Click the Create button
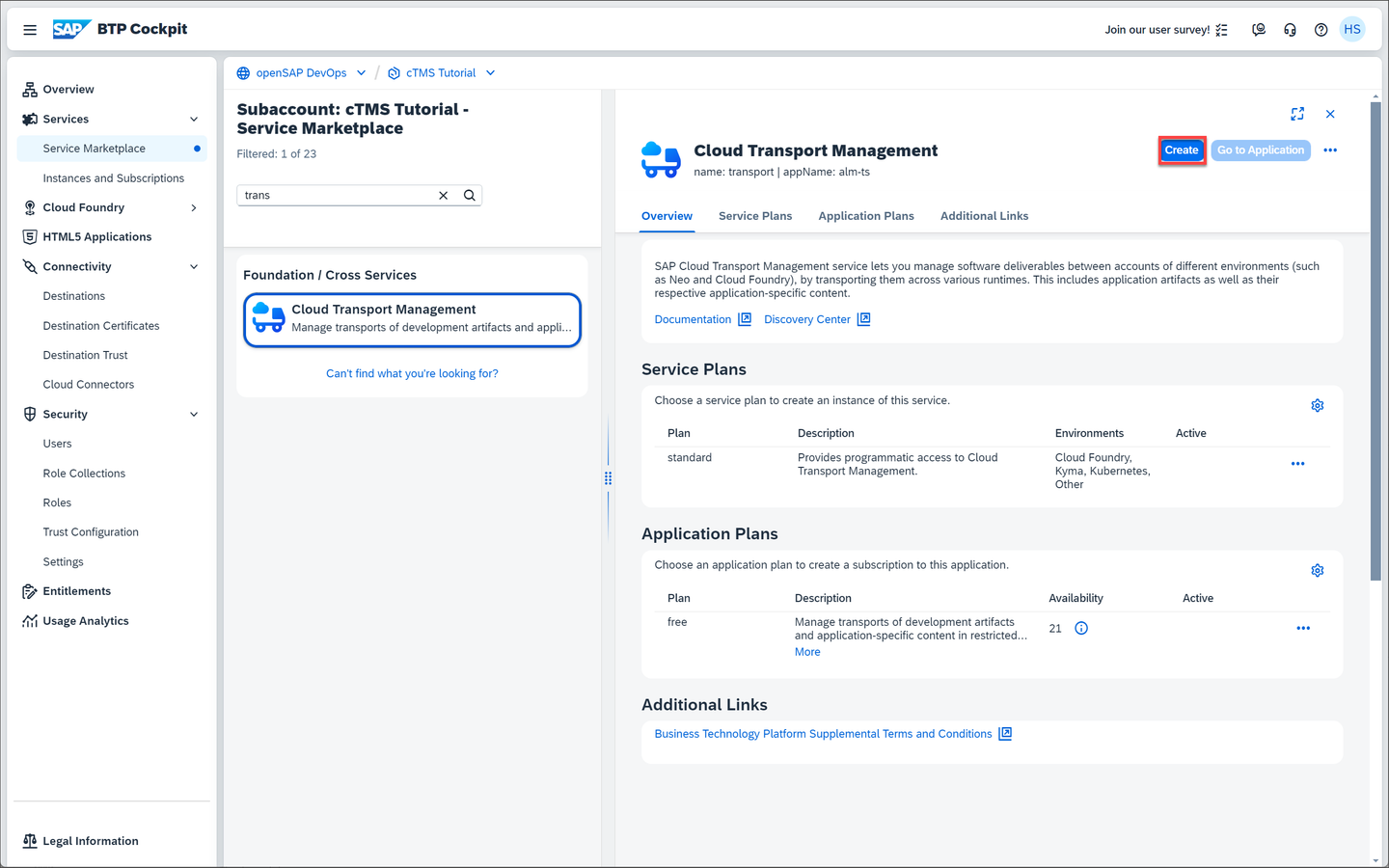The image size is (1389, 868). click(1182, 150)
